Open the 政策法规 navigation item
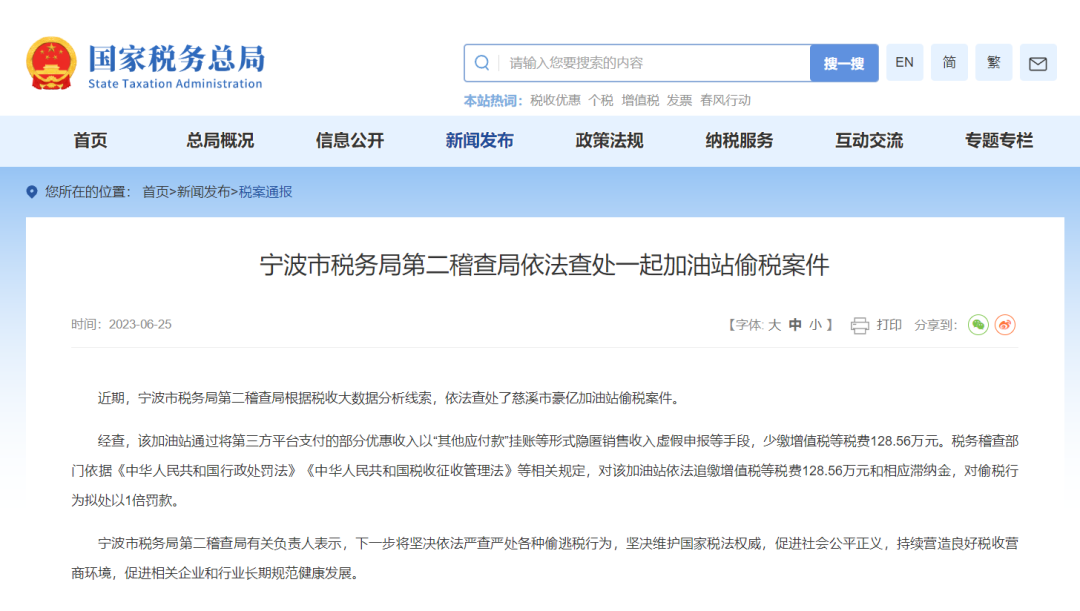The width and height of the screenshot is (1080, 611). coord(610,141)
